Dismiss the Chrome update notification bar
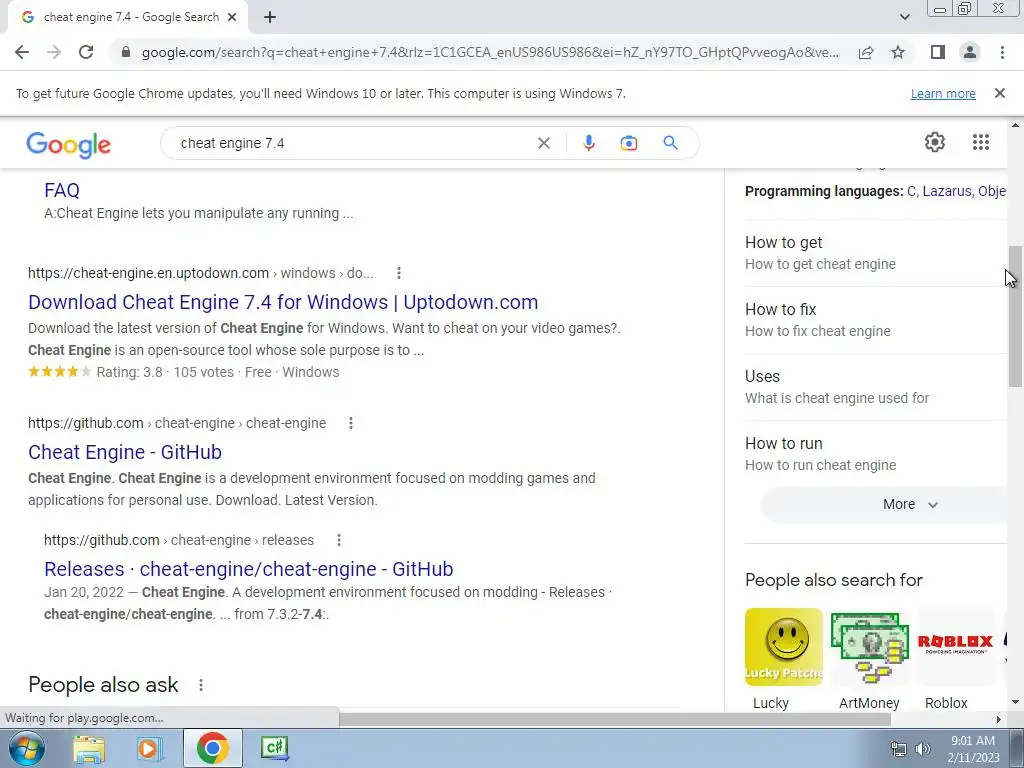This screenshot has width=1024, height=768. pyautogui.click(x=999, y=93)
